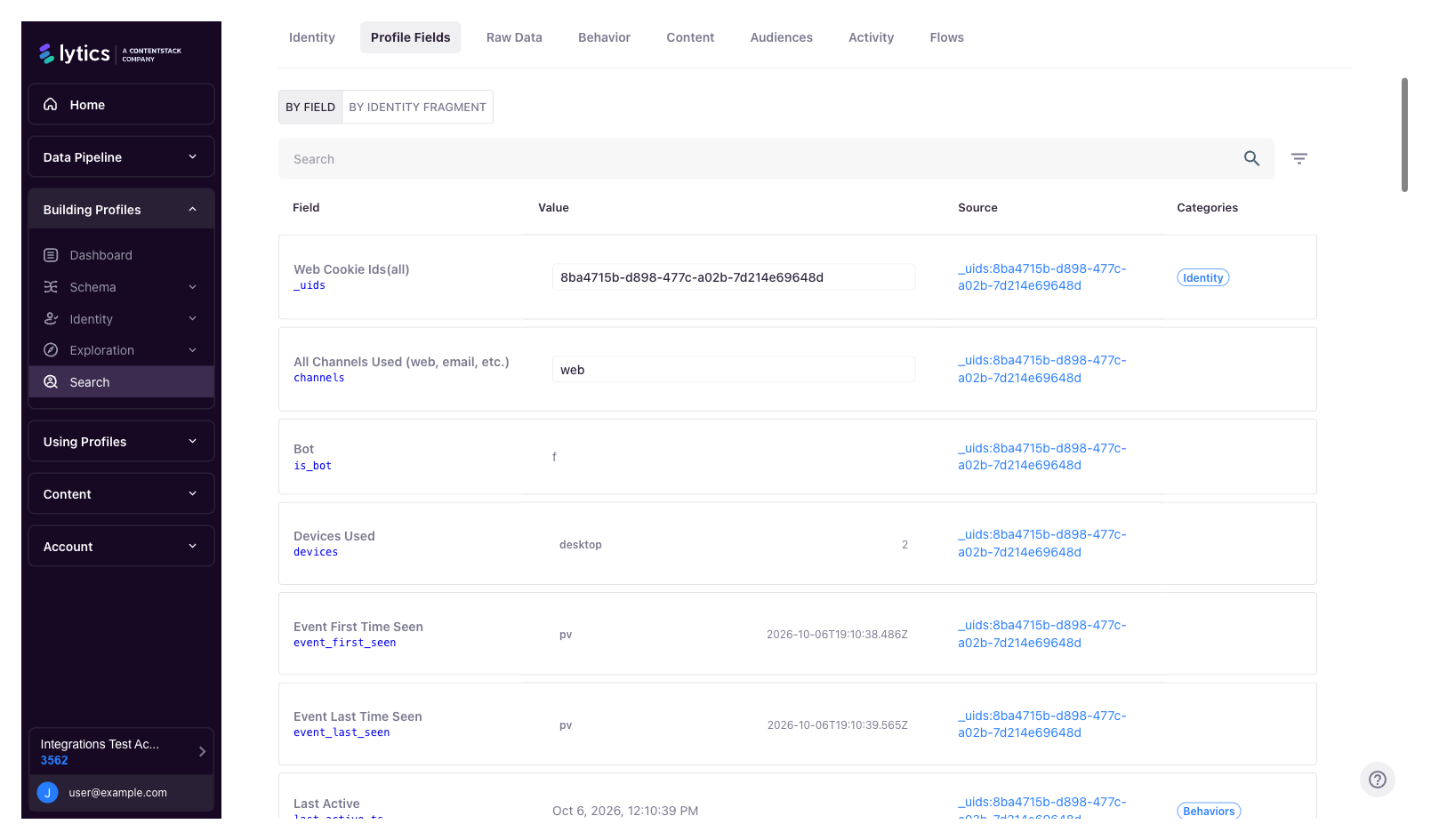The width and height of the screenshot is (1431, 840).
Task: Open source link for Event First Time Seen
Action: [1041, 634]
